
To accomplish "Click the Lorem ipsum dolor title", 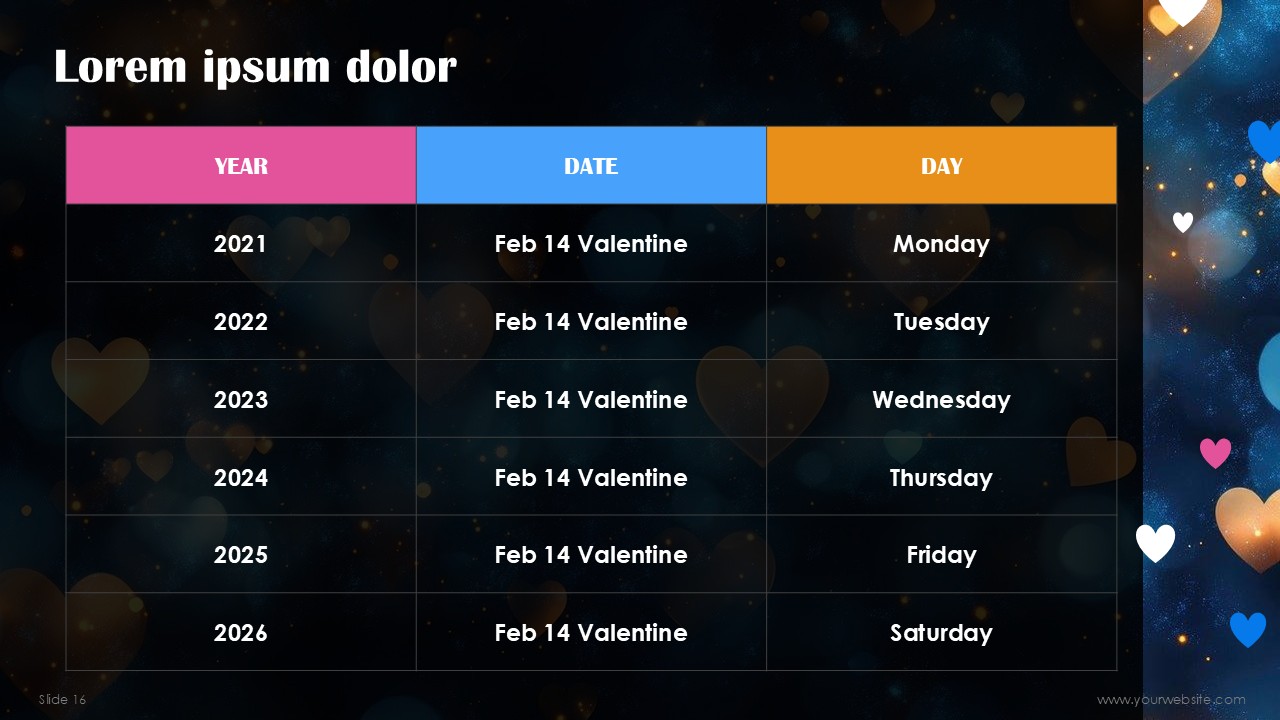I will point(255,67).
